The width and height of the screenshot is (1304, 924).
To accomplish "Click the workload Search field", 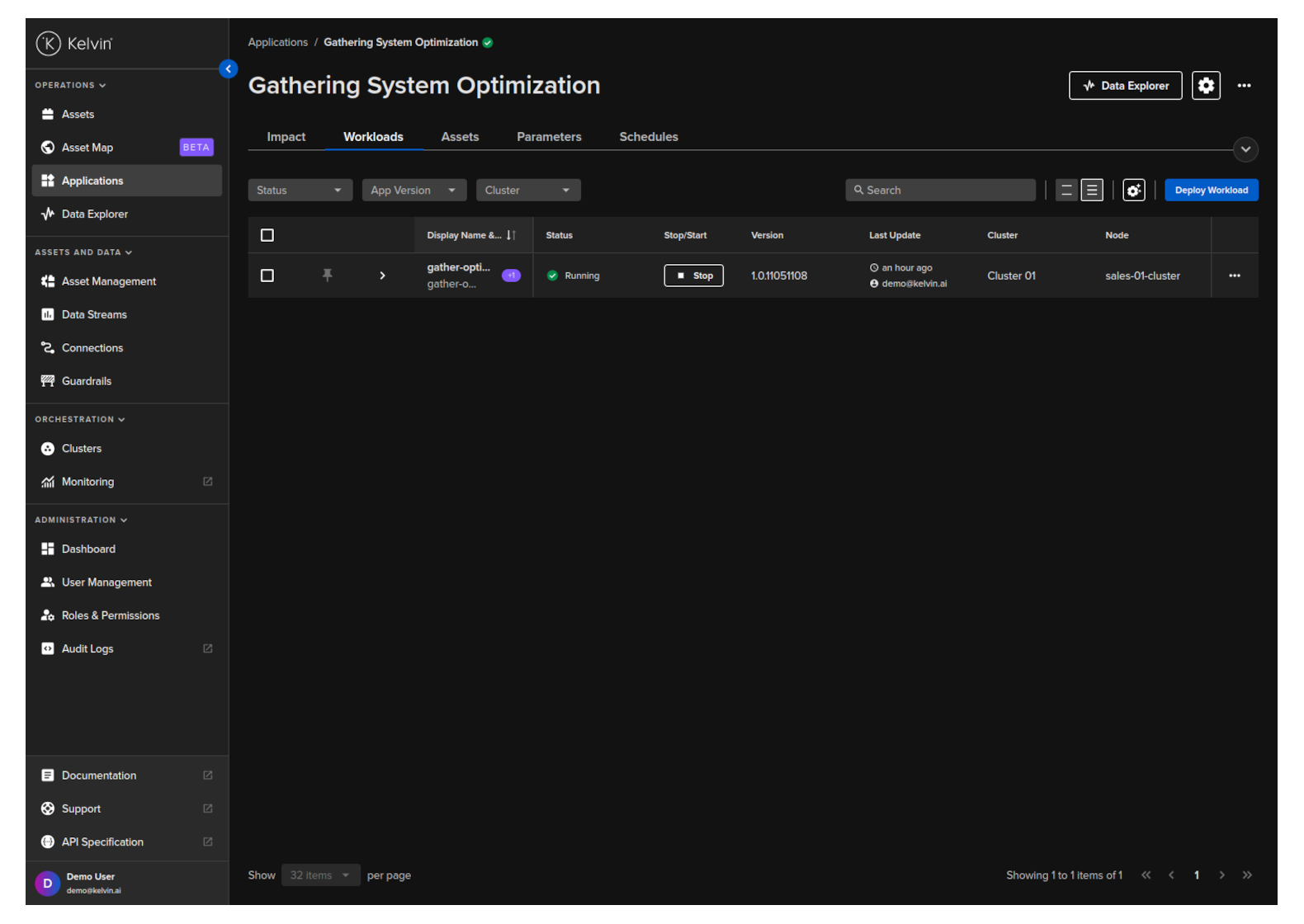I will [x=941, y=191].
